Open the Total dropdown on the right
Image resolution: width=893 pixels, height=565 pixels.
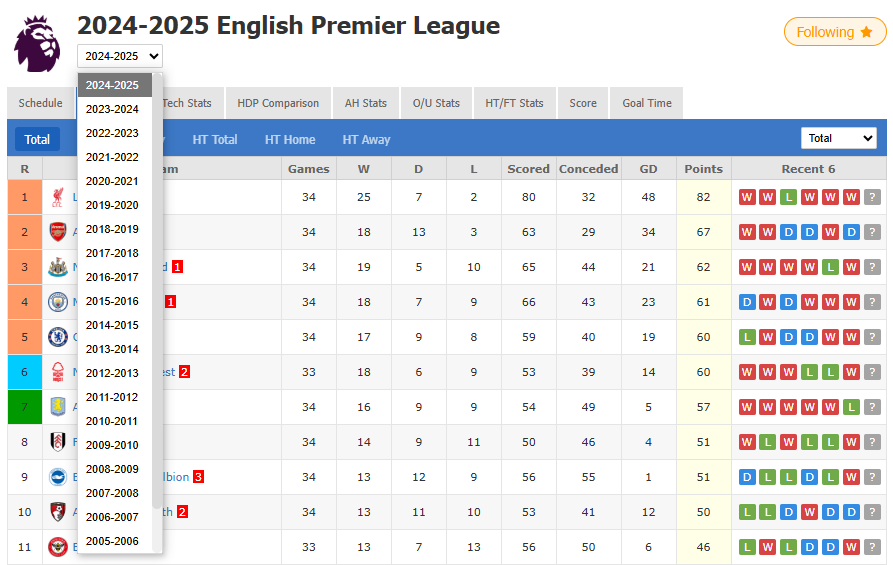(838, 138)
